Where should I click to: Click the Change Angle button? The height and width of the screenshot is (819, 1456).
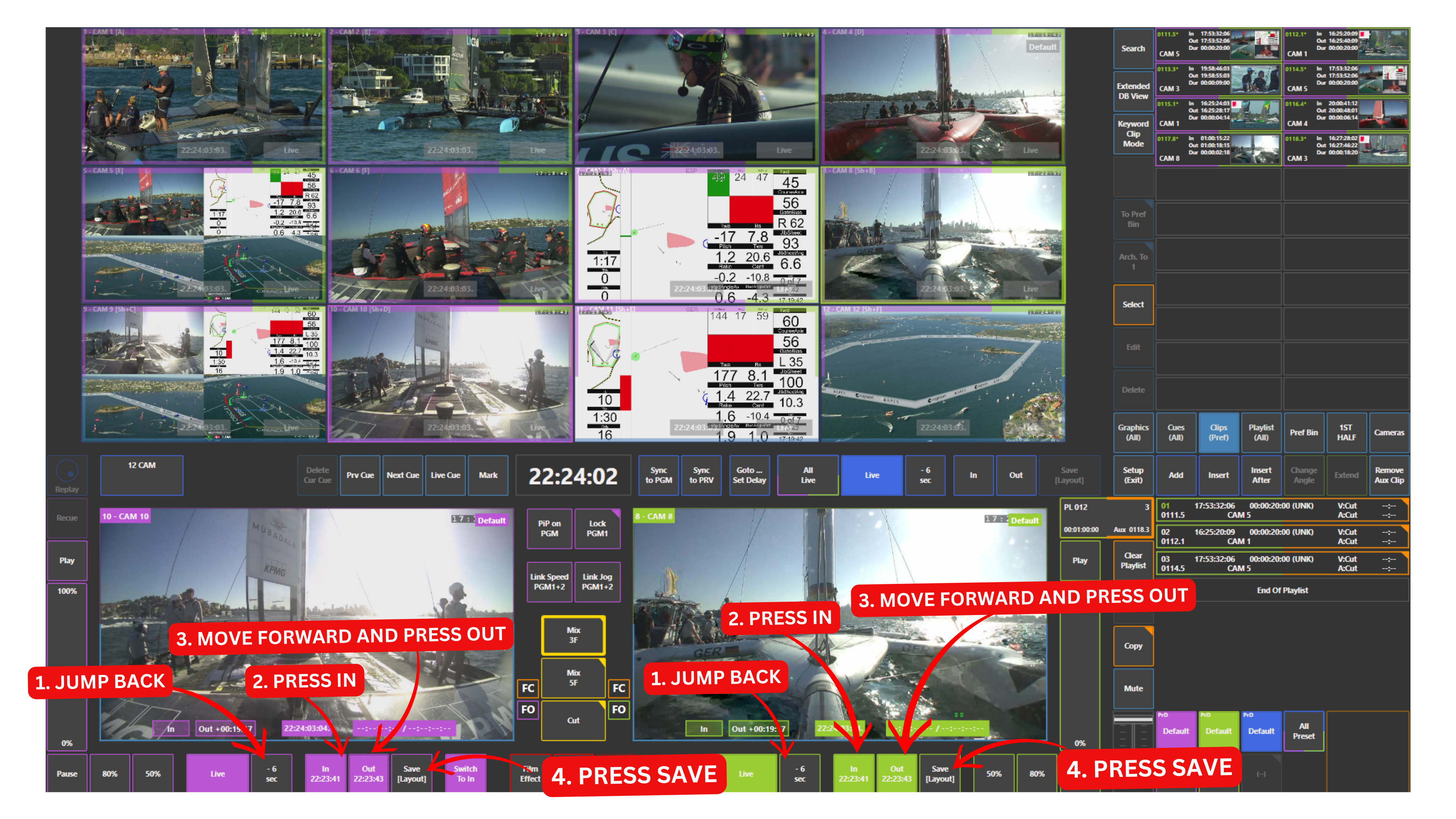pyautogui.click(x=1304, y=475)
